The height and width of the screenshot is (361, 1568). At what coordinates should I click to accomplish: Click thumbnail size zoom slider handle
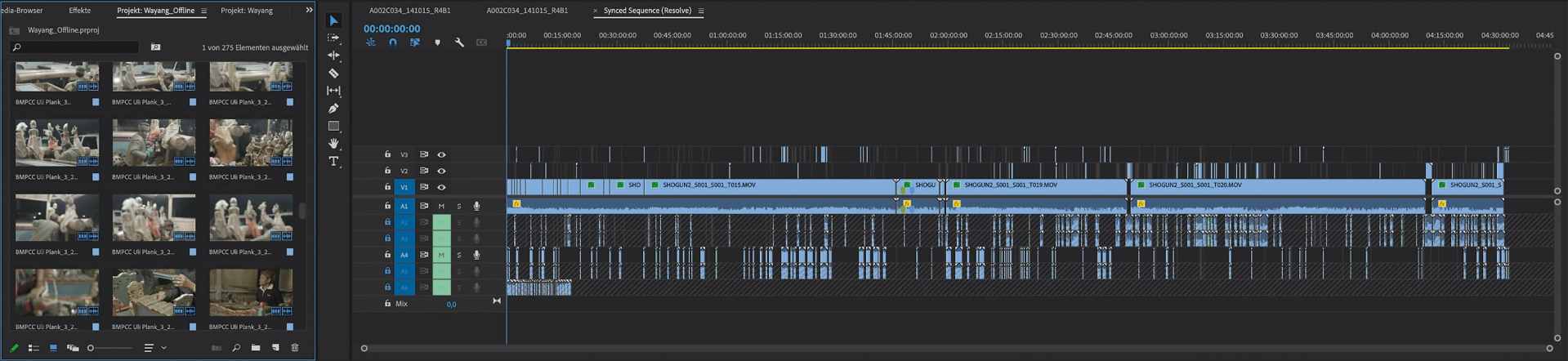tap(91, 348)
